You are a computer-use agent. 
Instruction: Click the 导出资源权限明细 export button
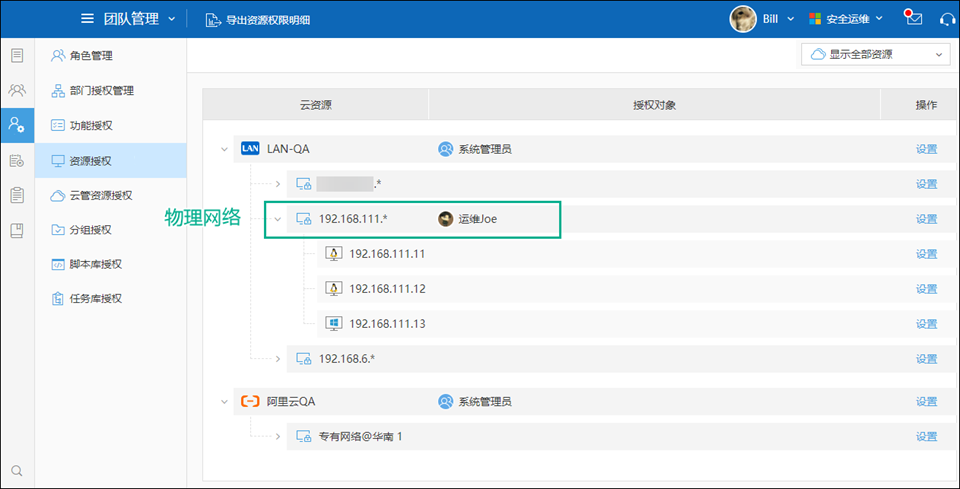tap(257, 19)
